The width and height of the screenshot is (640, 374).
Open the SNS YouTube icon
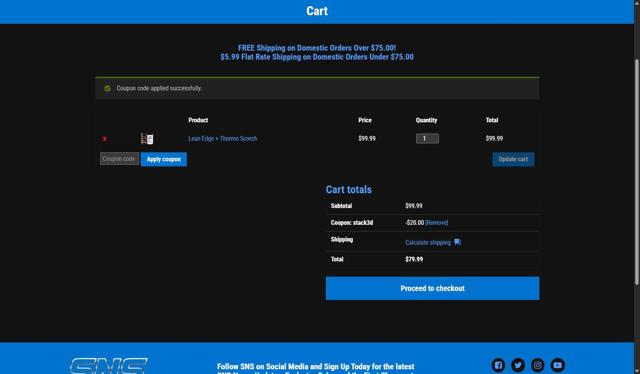coord(558,365)
